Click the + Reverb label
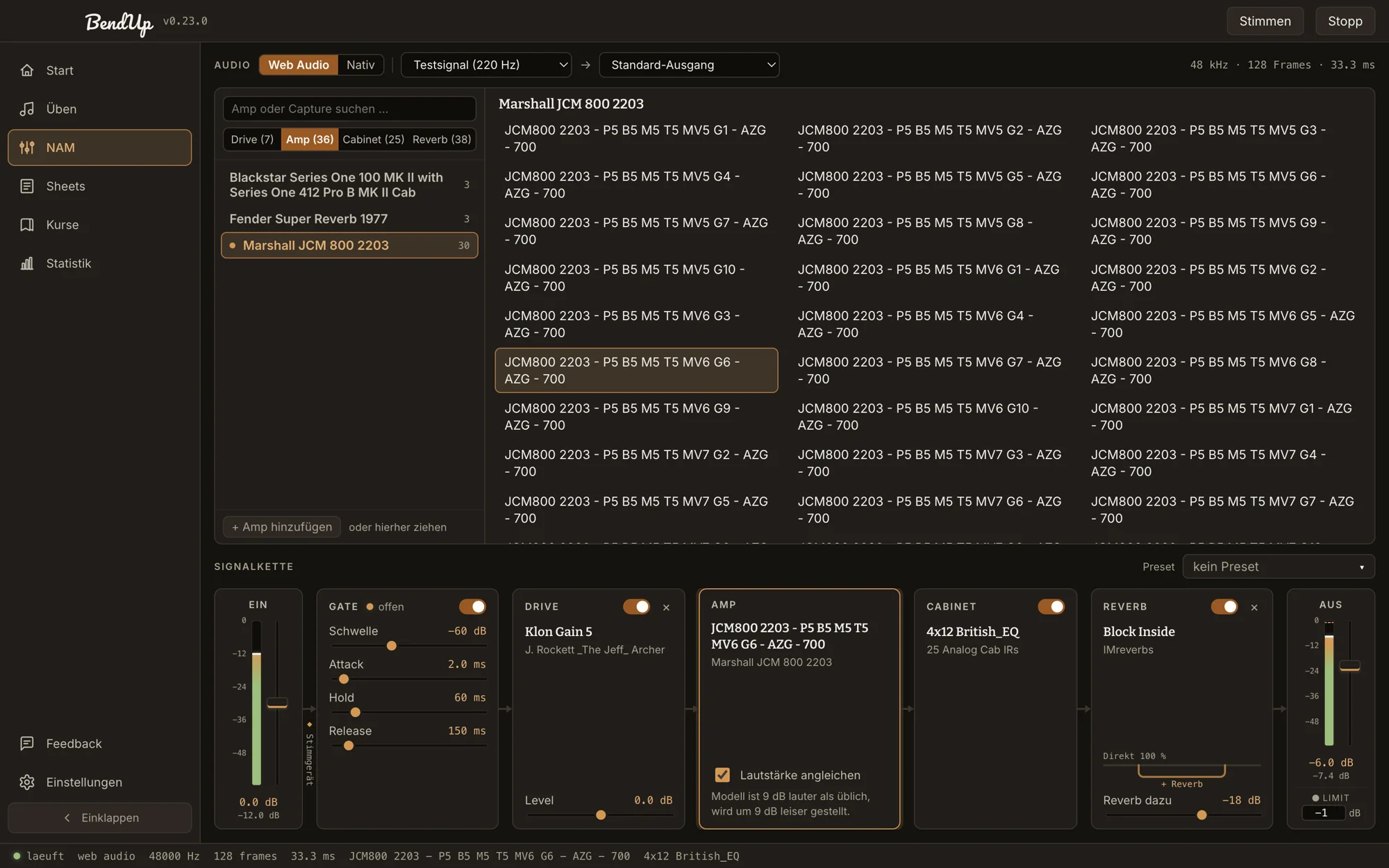The height and width of the screenshot is (868, 1389). click(1181, 784)
